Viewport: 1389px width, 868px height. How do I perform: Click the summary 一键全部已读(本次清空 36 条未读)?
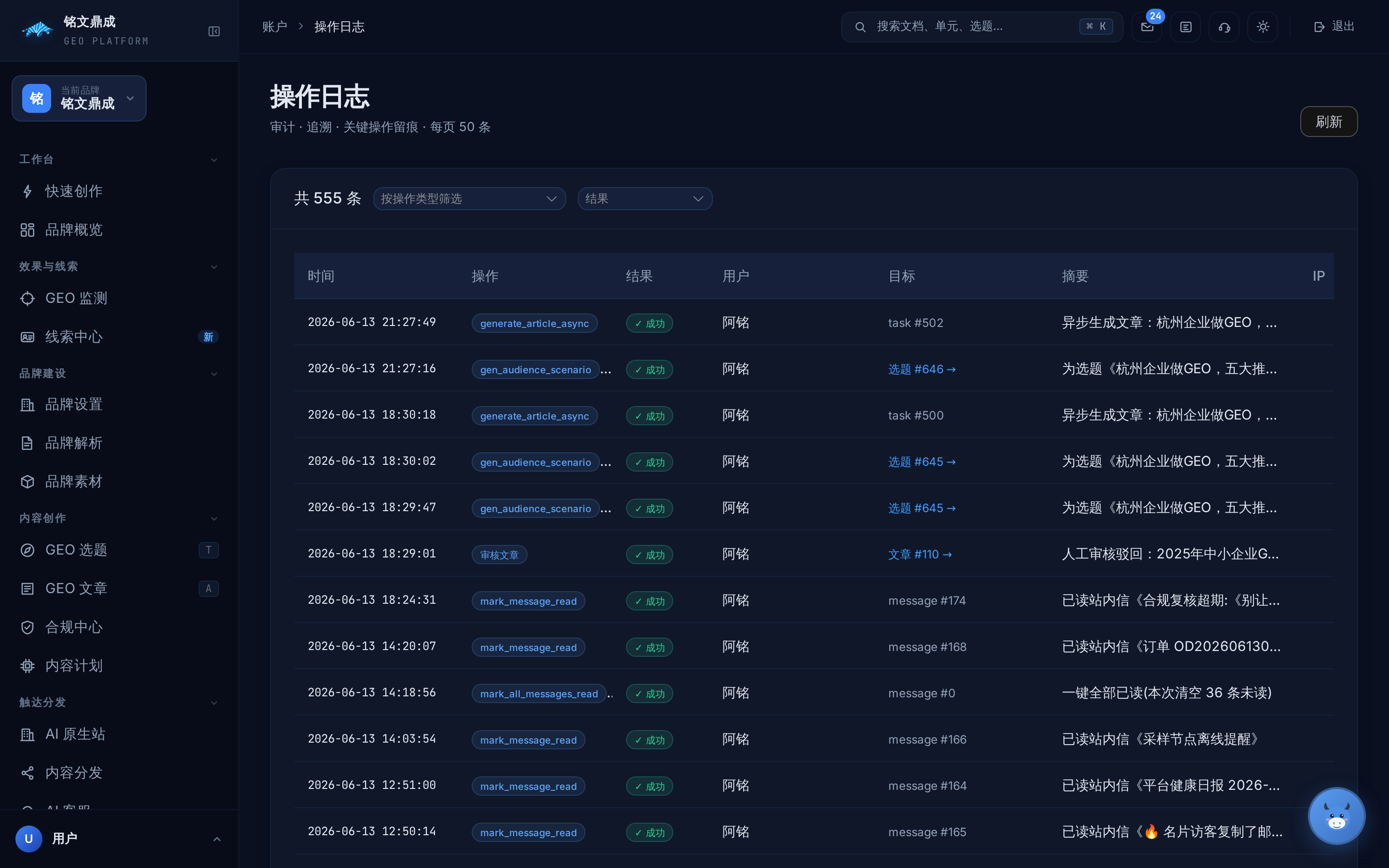tap(1166, 693)
